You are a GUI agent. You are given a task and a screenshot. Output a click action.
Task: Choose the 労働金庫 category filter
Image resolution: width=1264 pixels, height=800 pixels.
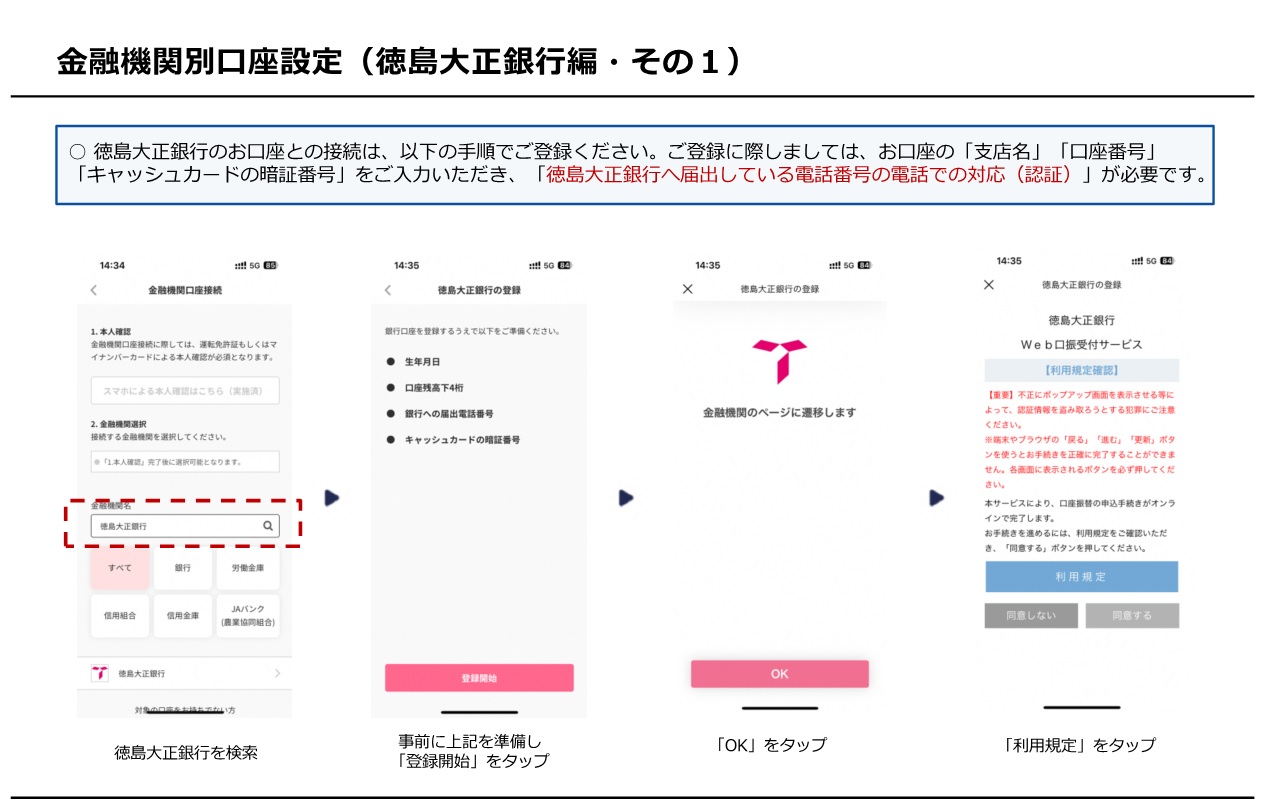(x=248, y=568)
